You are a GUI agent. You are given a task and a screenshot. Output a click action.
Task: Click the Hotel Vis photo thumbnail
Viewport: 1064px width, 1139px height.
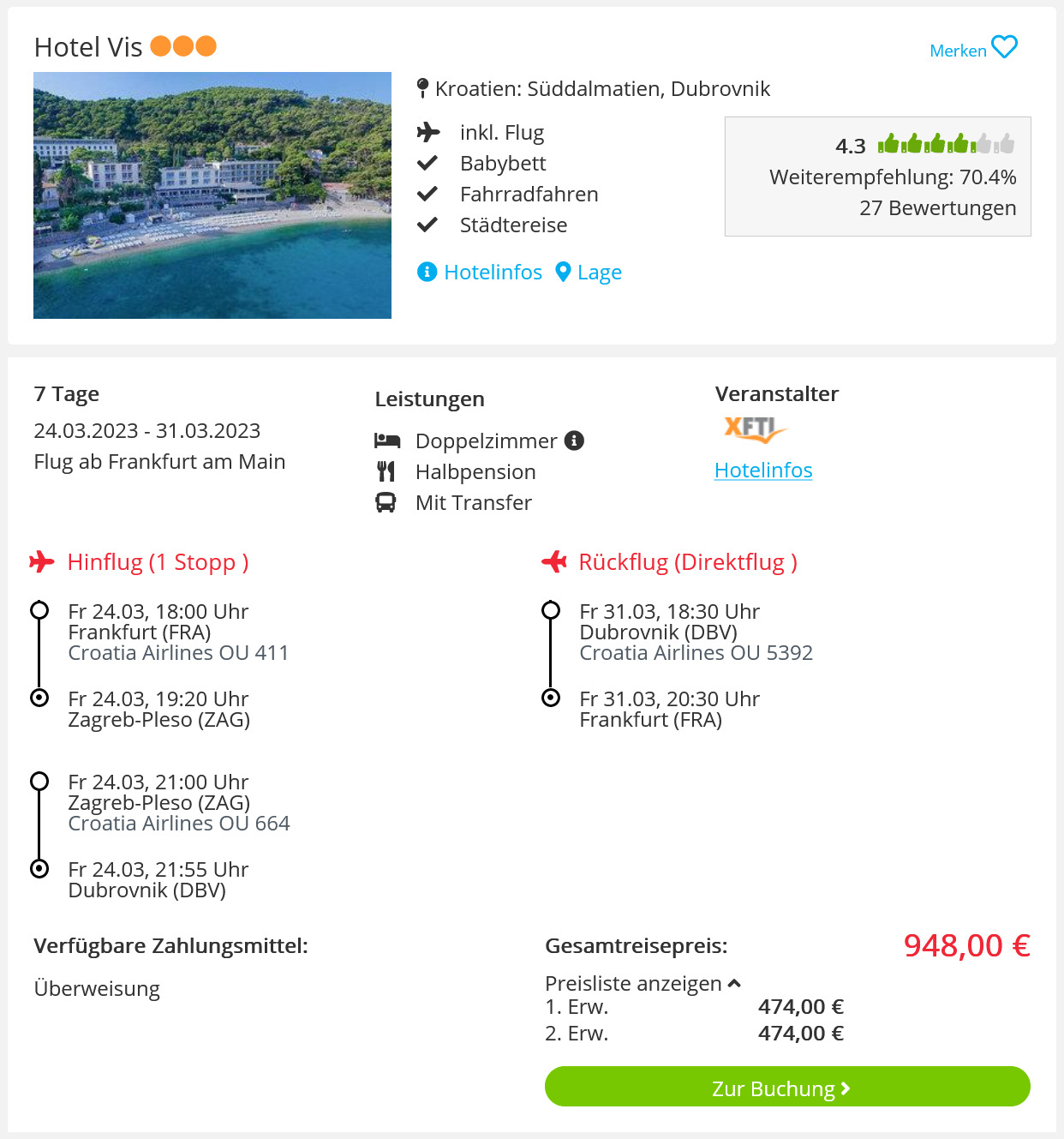pos(212,195)
